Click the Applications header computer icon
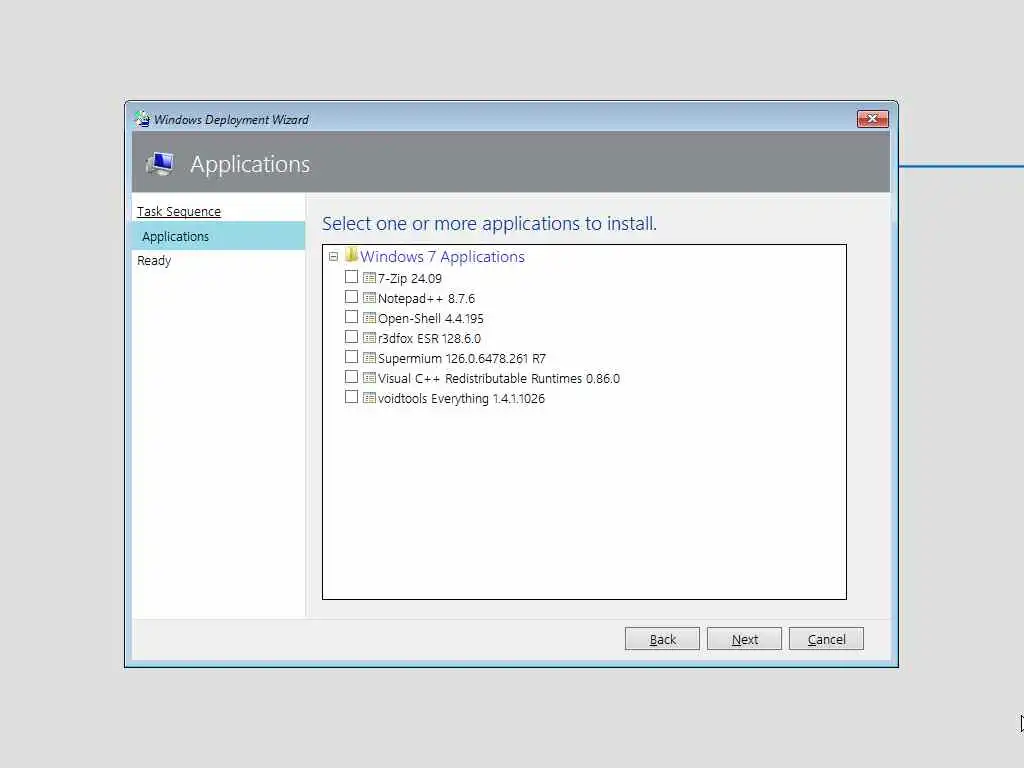Screen dimensions: 1024x768 (x=160, y=163)
